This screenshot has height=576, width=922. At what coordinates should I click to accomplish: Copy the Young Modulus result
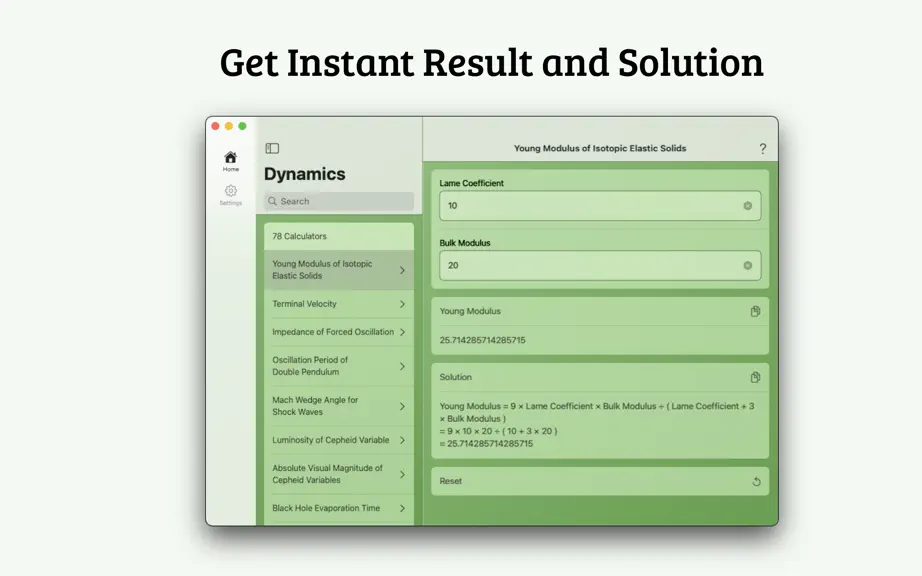click(x=756, y=312)
